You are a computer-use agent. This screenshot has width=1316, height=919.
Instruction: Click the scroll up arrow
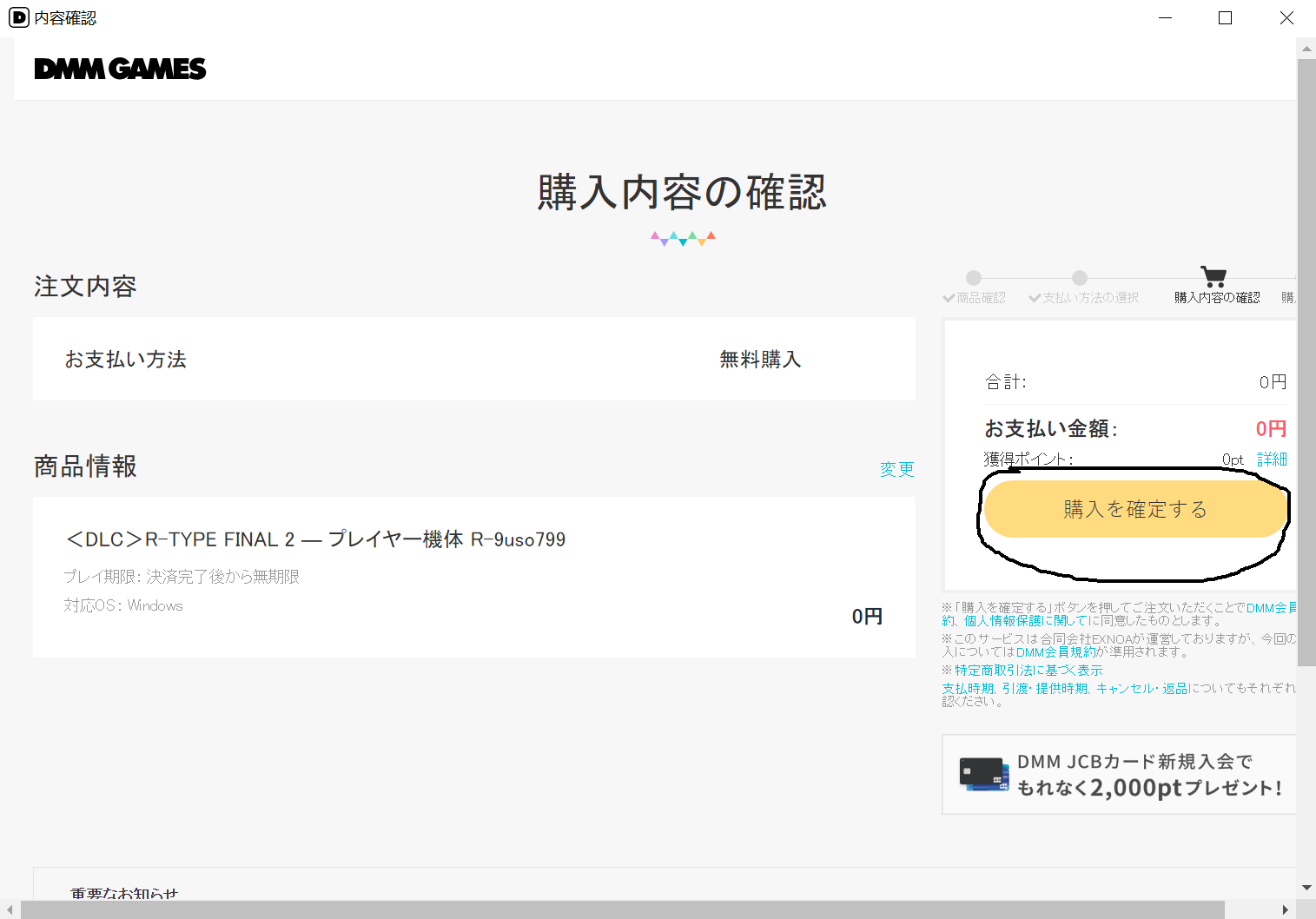1306,49
